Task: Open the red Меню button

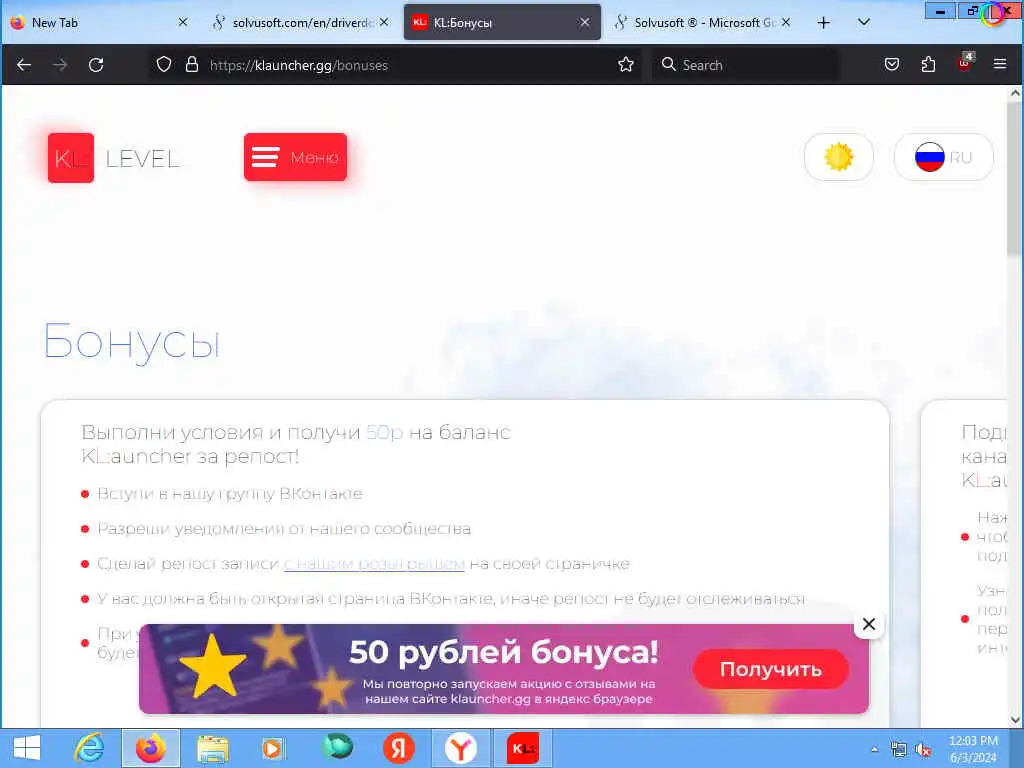Action: pyautogui.click(x=295, y=157)
